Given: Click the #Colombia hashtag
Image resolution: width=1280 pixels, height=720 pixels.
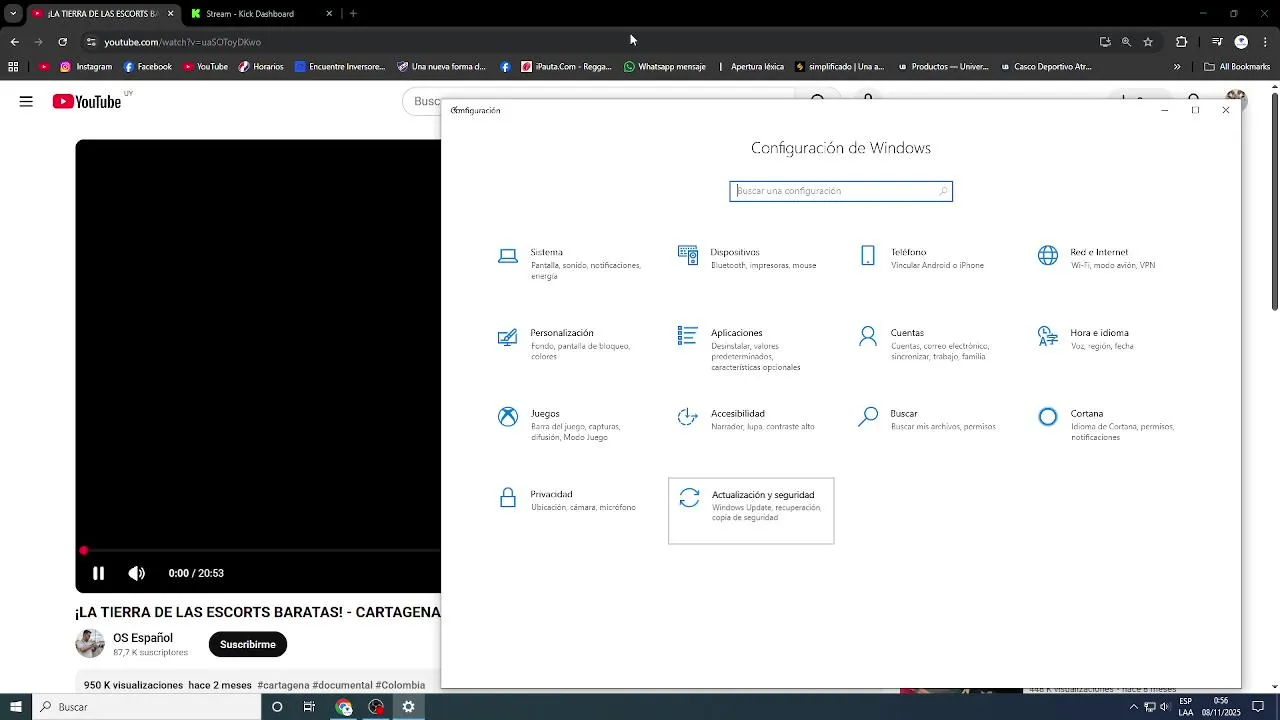Looking at the screenshot, I should tap(401, 685).
